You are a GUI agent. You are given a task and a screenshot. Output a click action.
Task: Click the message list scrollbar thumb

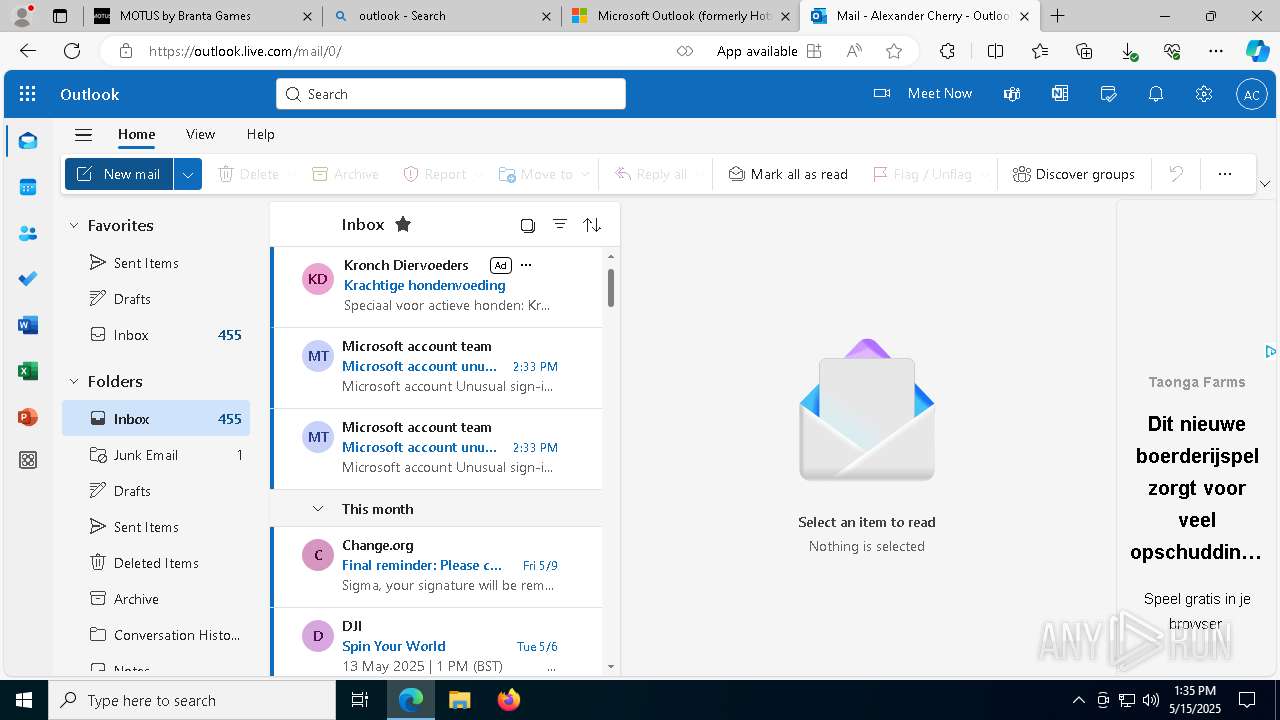click(610, 287)
